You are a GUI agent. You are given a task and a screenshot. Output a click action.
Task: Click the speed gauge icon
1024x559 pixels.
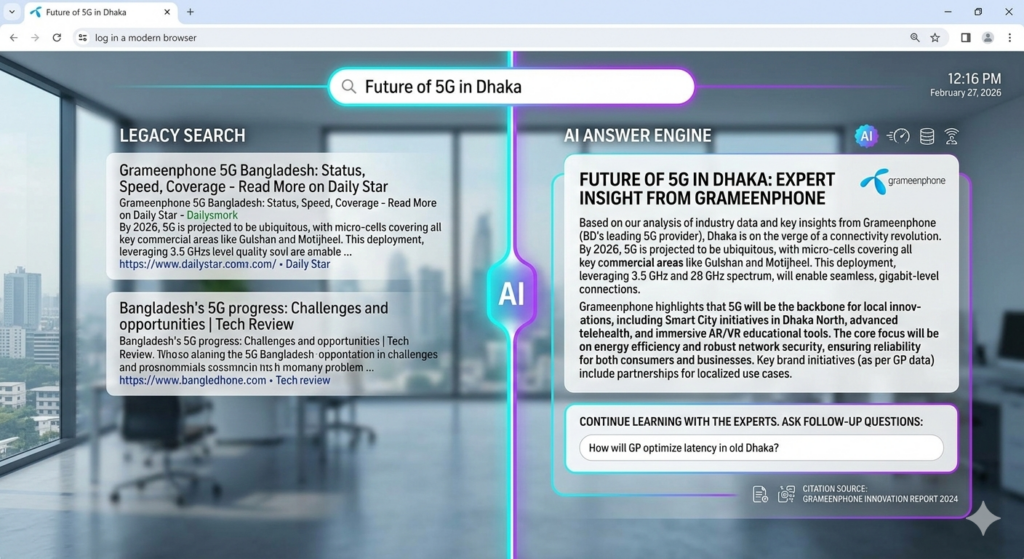click(899, 136)
